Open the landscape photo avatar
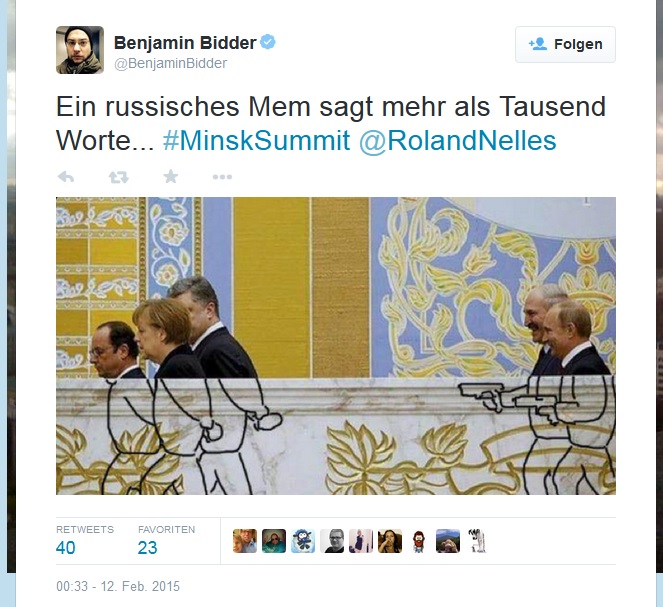The image size is (663, 607). tap(448, 541)
